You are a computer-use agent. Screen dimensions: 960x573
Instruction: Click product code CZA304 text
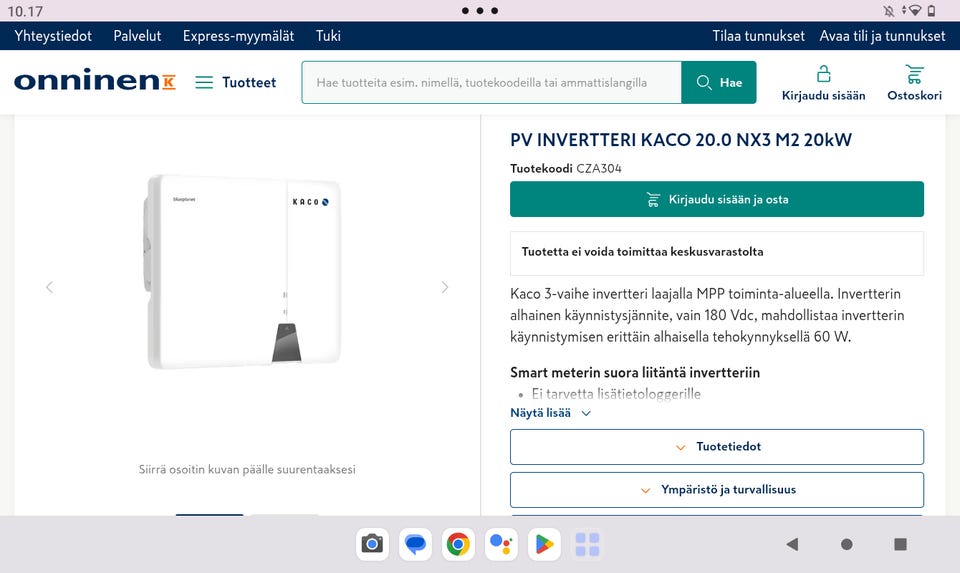(599, 168)
